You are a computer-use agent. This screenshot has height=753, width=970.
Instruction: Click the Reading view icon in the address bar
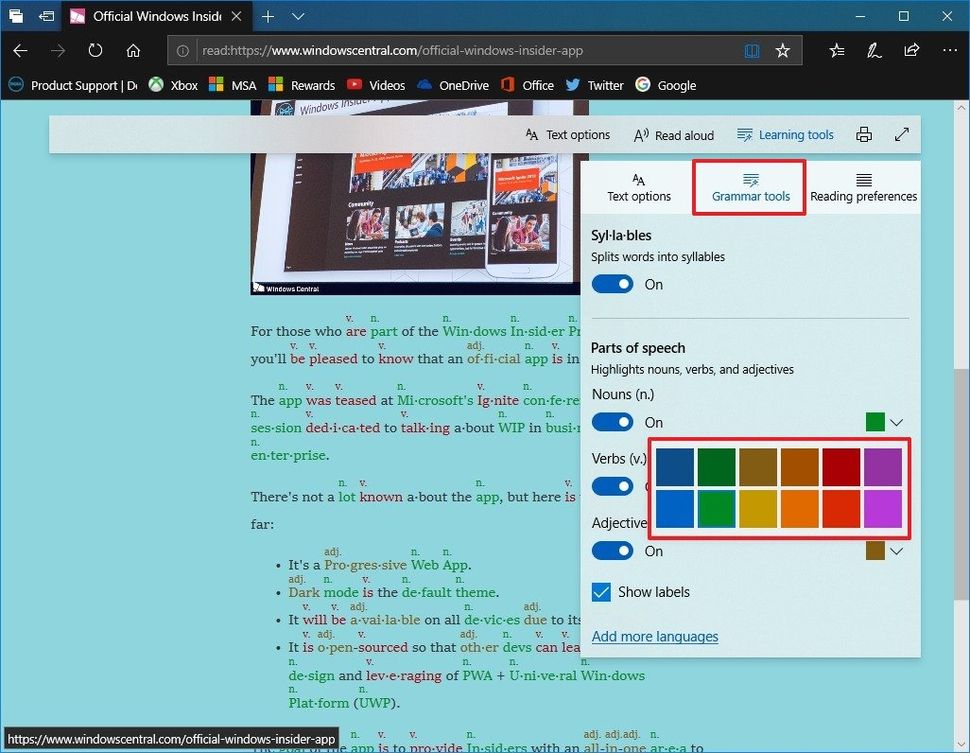point(752,50)
